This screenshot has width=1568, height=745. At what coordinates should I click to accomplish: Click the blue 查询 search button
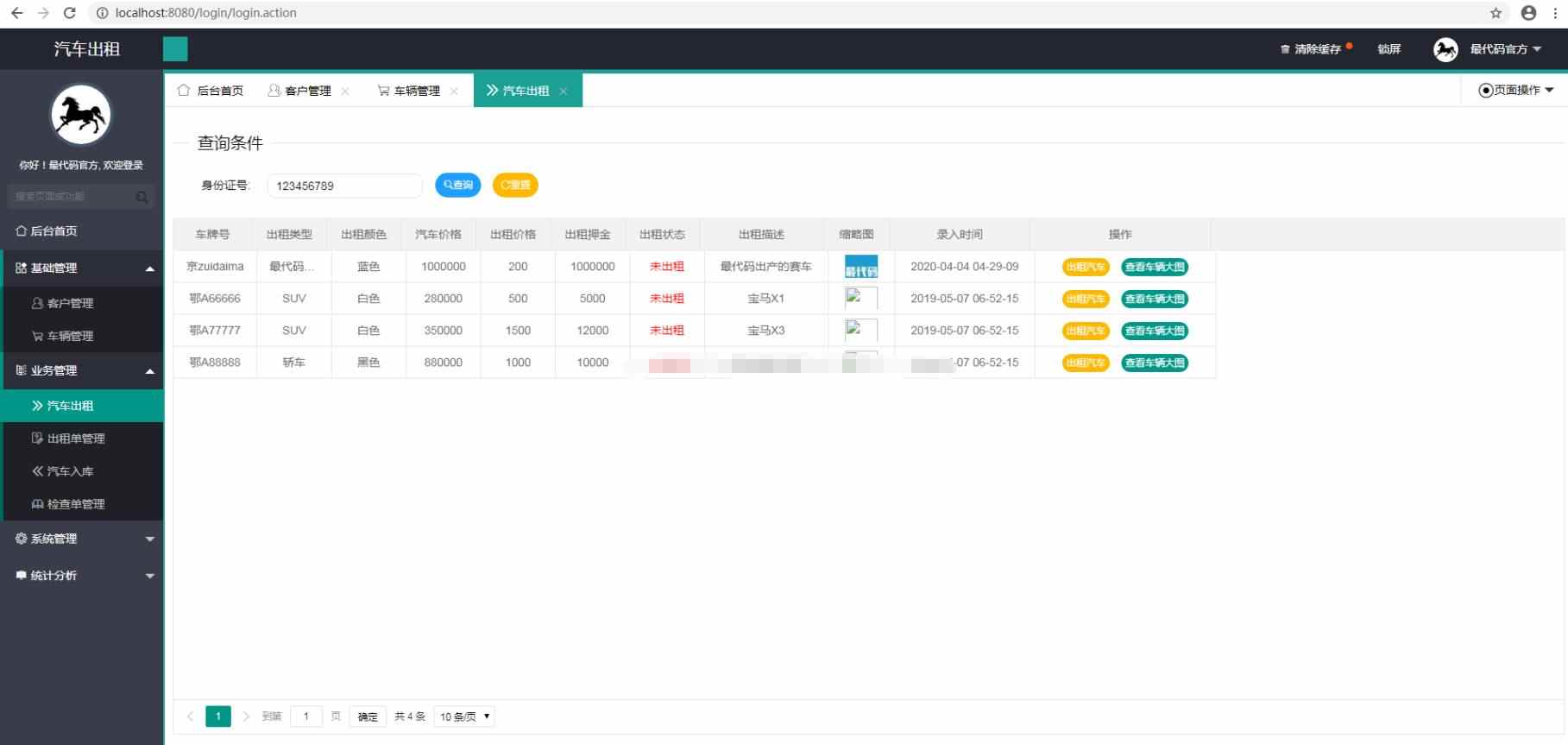(458, 185)
